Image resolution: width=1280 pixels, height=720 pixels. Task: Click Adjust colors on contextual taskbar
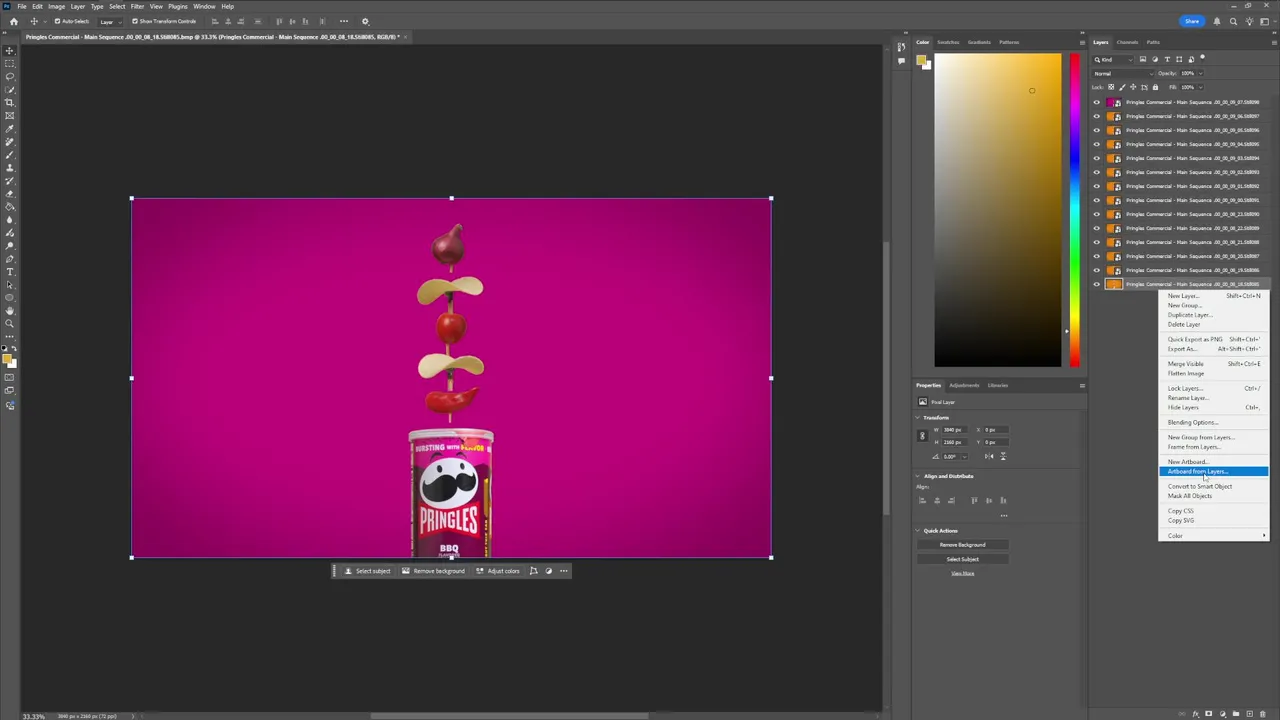point(498,571)
